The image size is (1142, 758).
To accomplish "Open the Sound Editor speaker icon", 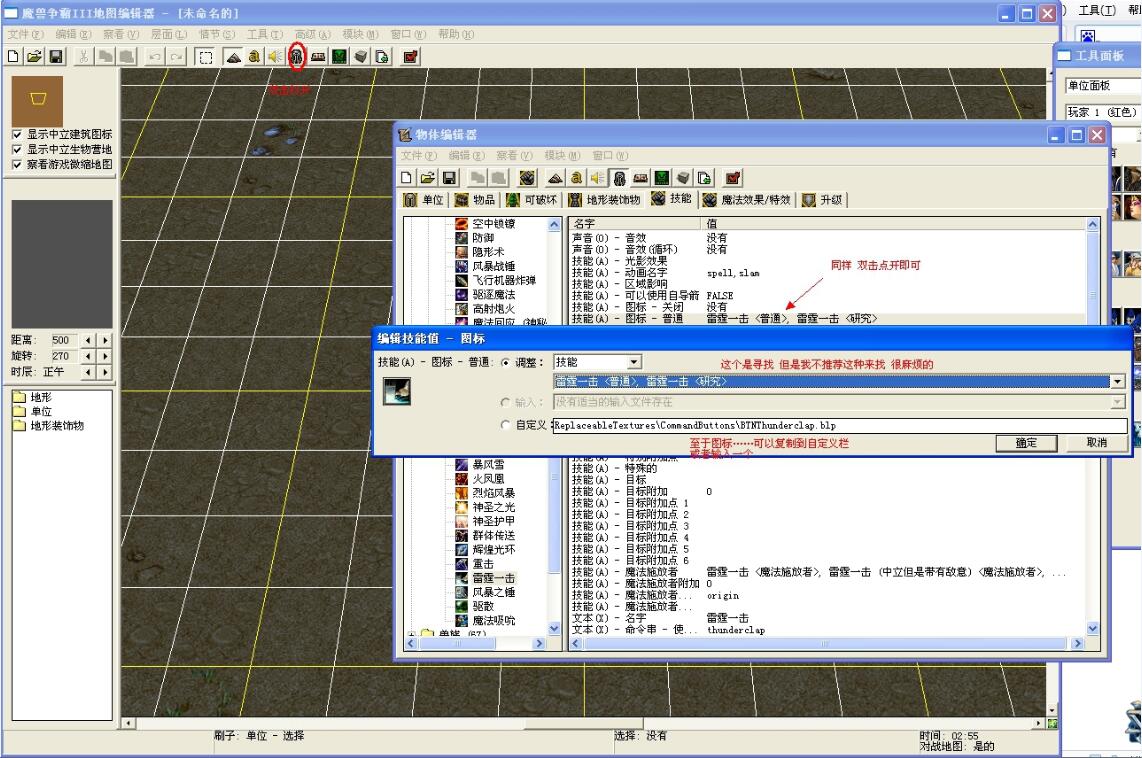I will coord(275,57).
